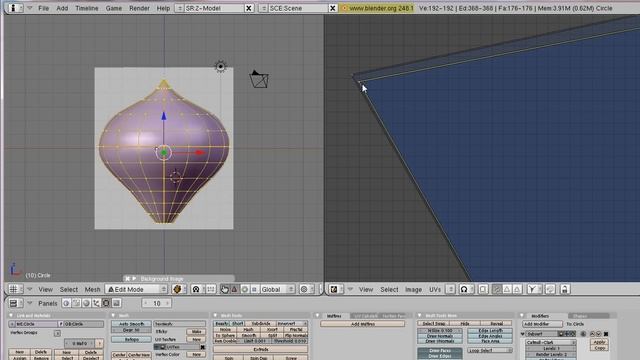
Task: Open the Buttons window type selector
Action: coord(15,303)
